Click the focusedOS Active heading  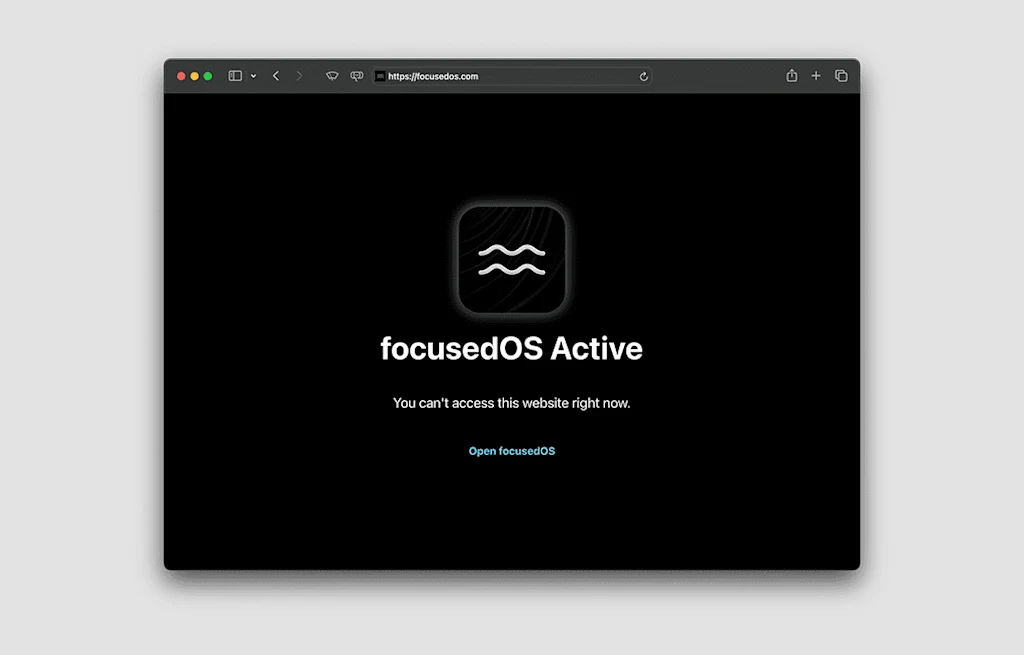(x=512, y=348)
